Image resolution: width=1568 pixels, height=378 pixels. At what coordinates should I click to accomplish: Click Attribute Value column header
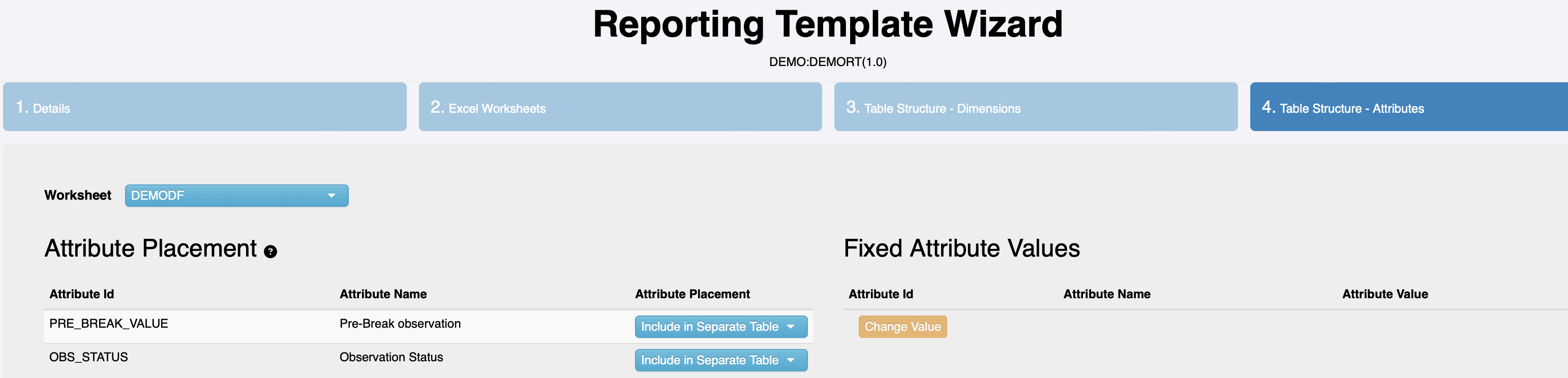[1385, 294]
